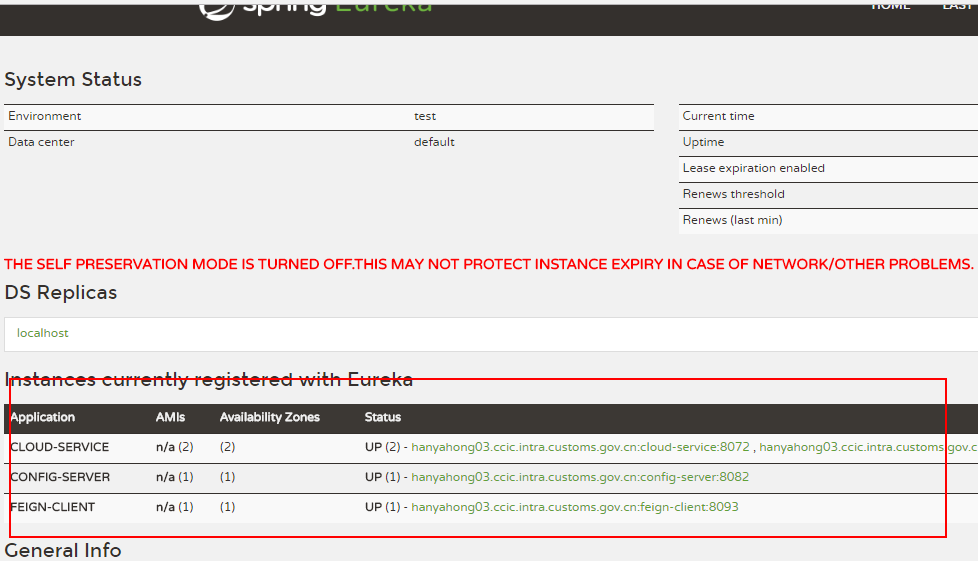This screenshot has height=561, width=978.
Task: Click the HOME navigation item
Action: coord(891,6)
